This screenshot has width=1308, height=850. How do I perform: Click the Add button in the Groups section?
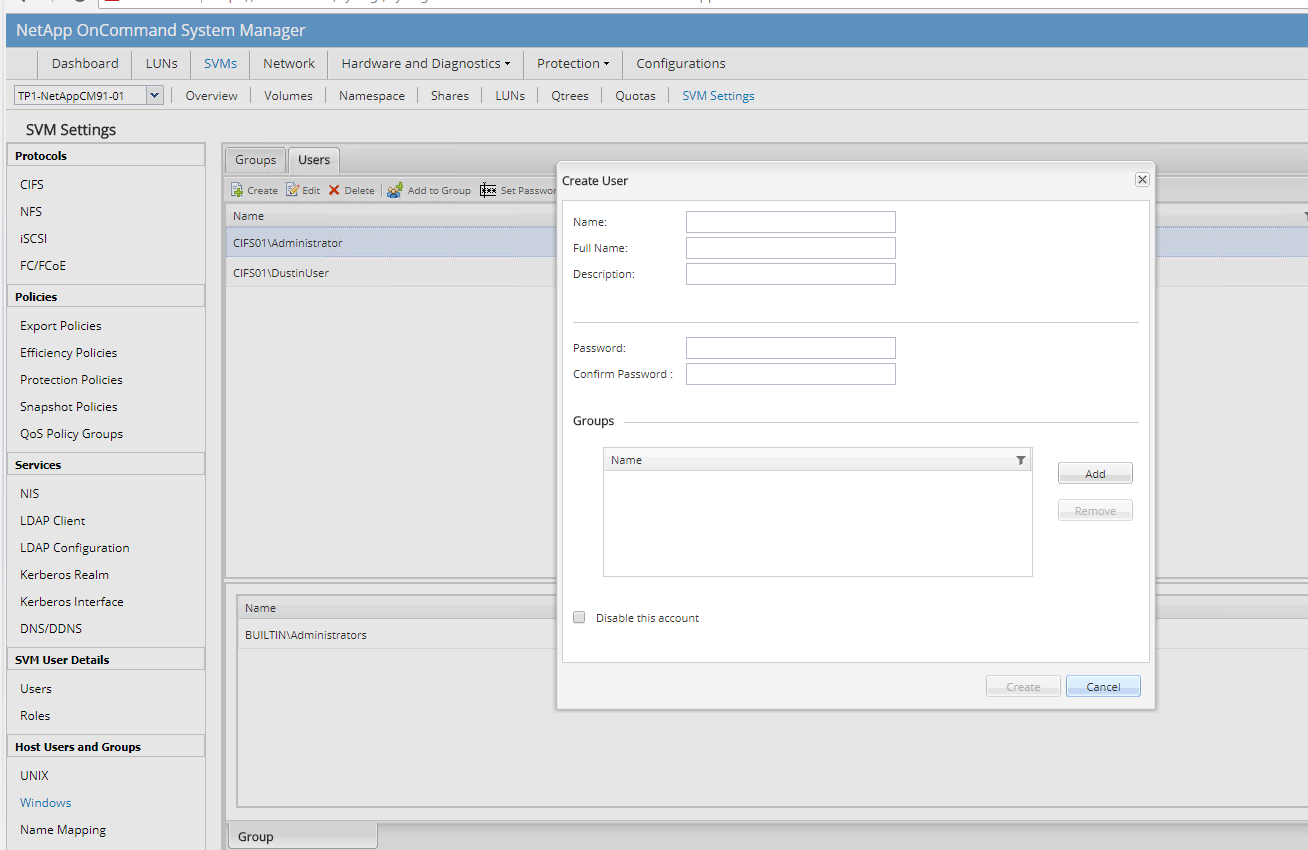point(1095,472)
